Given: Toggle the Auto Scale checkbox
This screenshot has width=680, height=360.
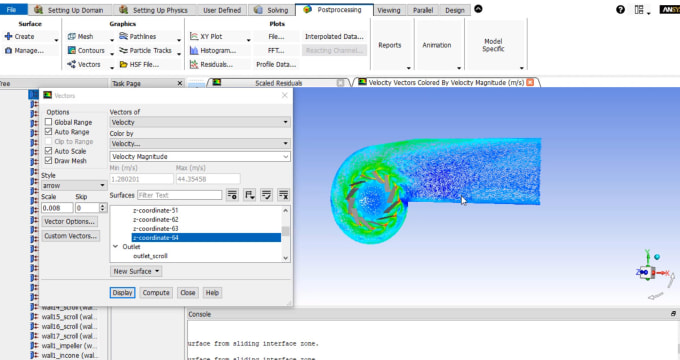Looking at the screenshot, I should [49, 151].
